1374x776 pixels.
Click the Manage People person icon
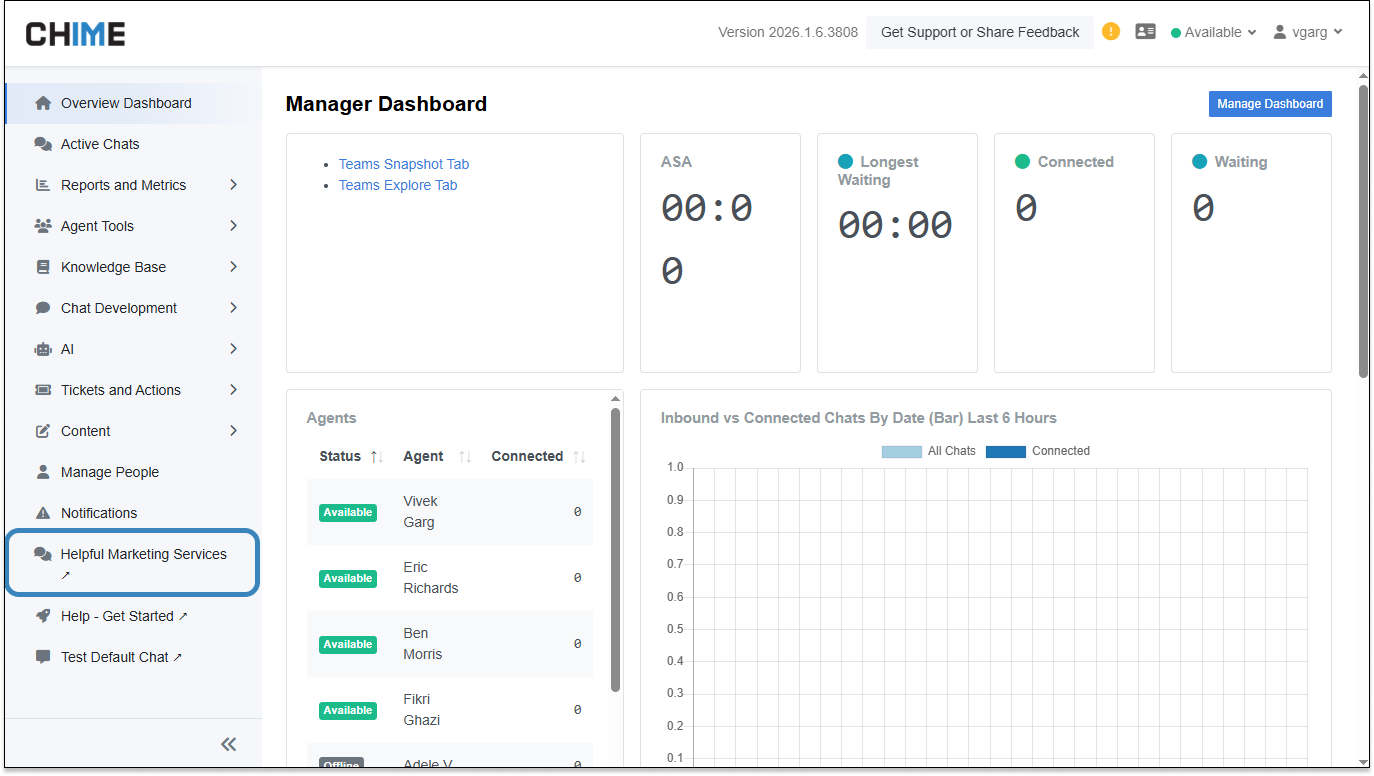43,472
